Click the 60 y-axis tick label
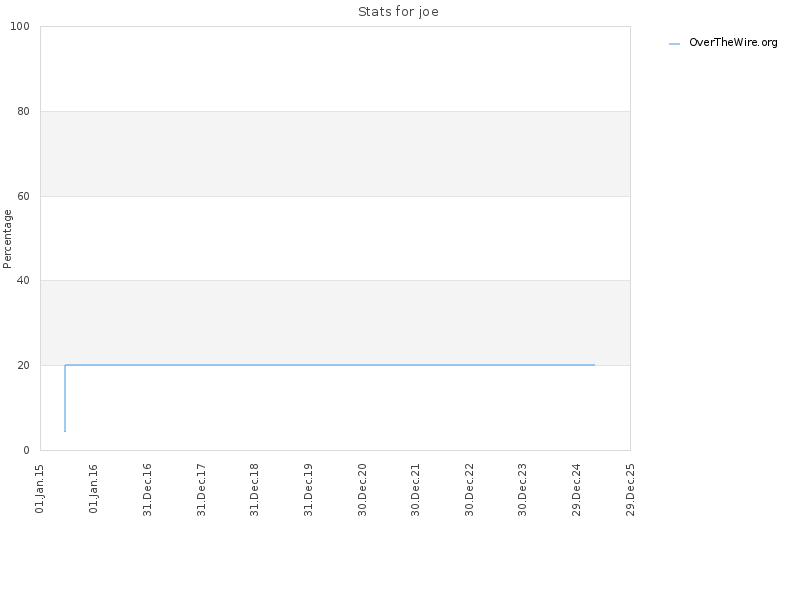This screenshot has width=800, height=600. [23, 196]
